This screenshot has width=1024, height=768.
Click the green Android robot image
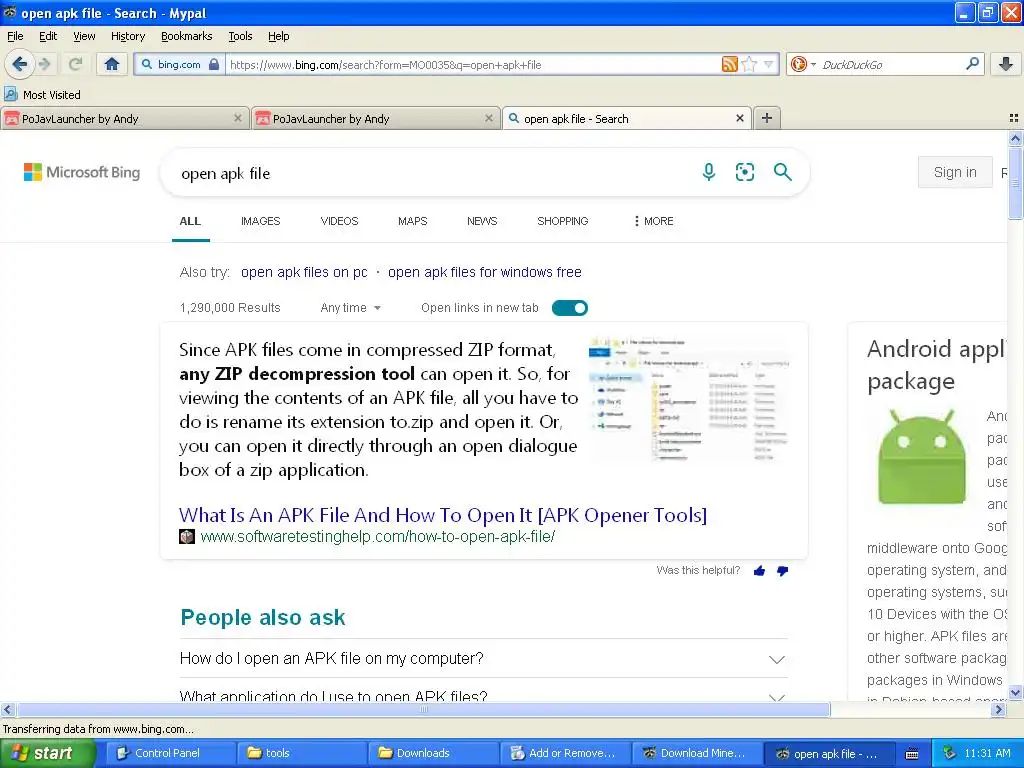click(x=921, y=456)
